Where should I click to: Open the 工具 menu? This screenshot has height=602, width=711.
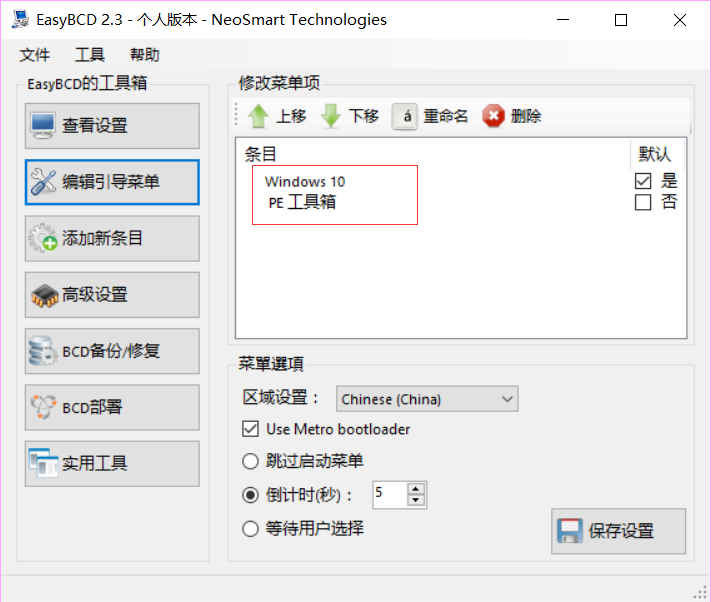click(x=90, y=55)
